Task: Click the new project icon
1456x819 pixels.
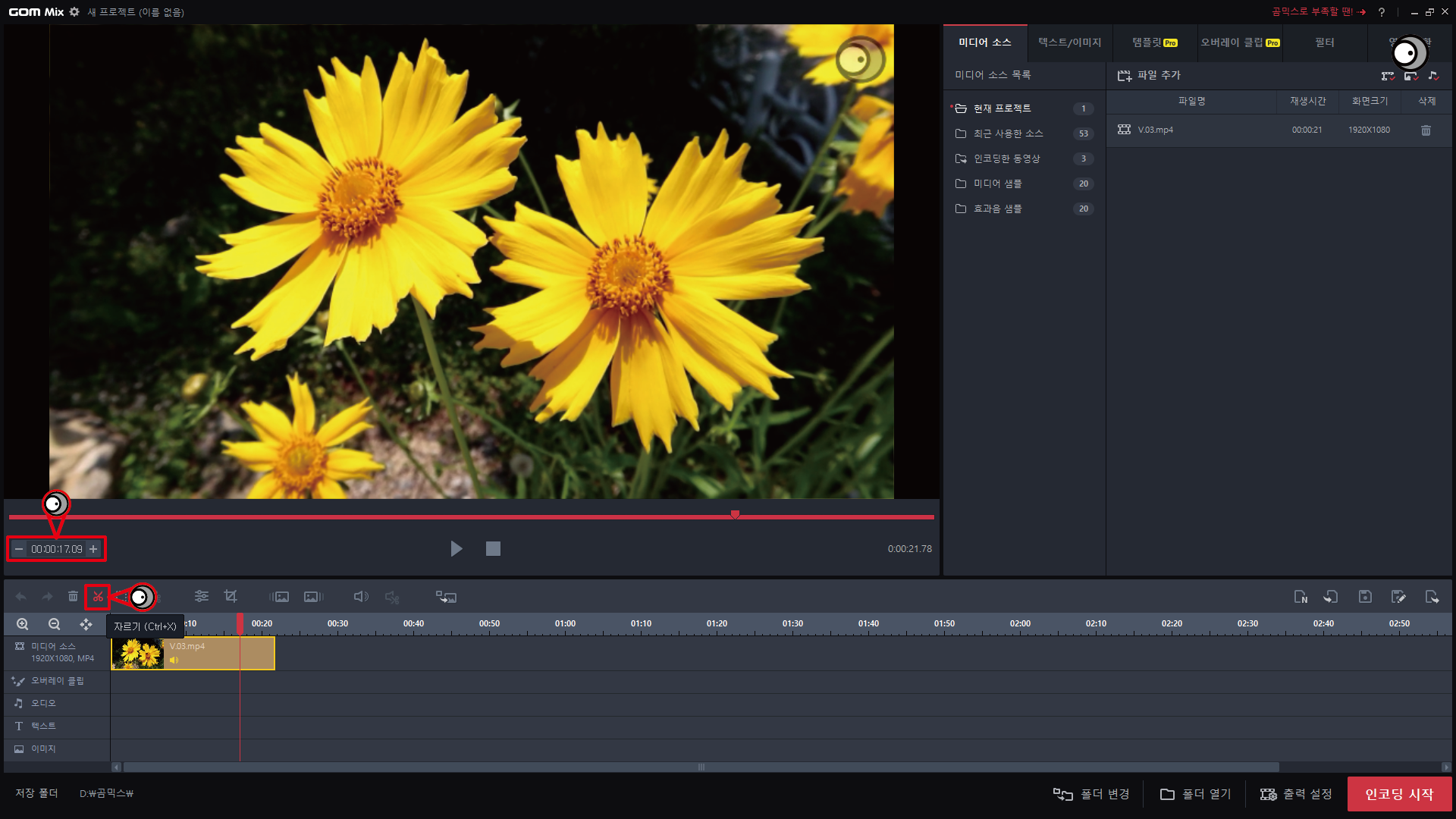Action: (x=1300, y=597)
